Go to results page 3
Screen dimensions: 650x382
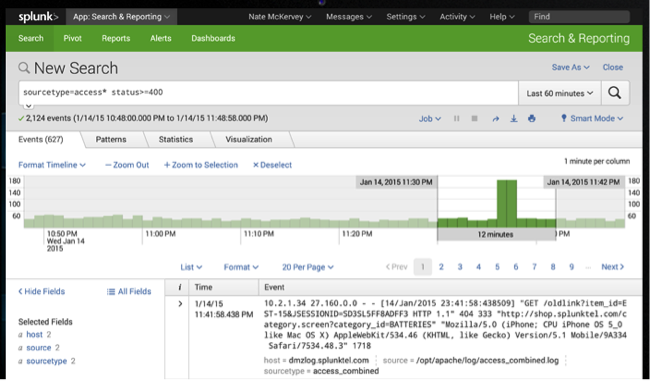click(460, 267)
